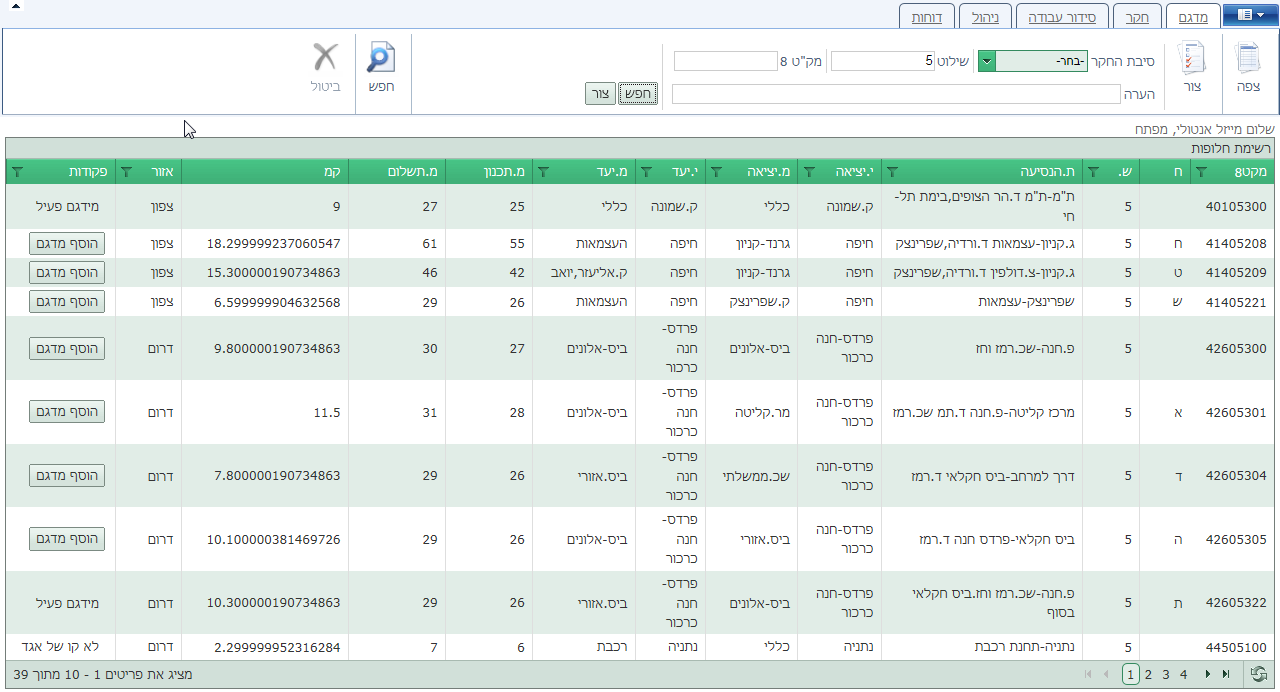Viewport: 1280px width, 692px height.
Task: Open the filter for the ת.הנסיעה column
Action: point(893,172)
